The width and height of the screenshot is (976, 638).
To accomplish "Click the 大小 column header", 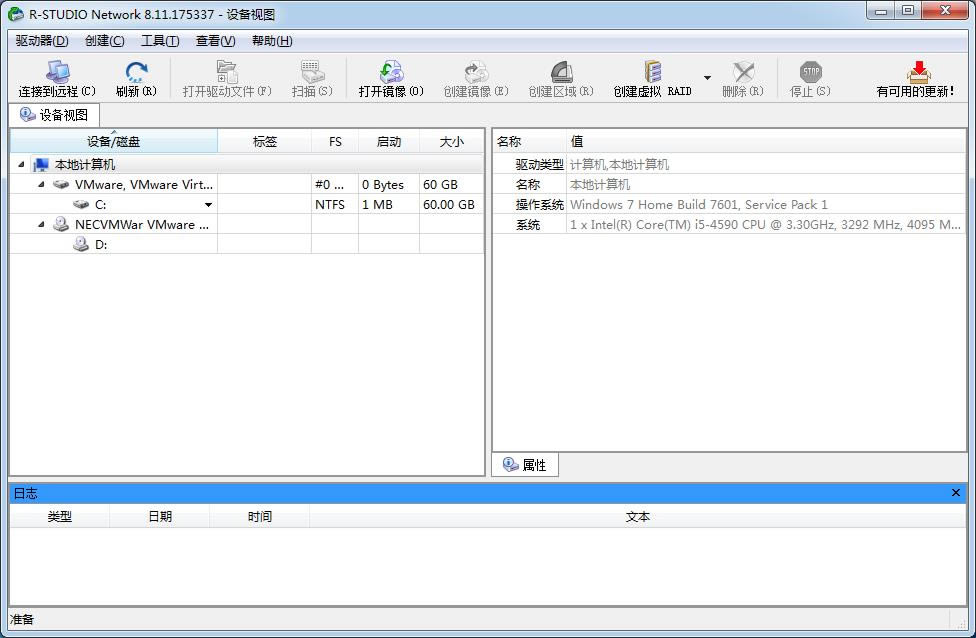I will tap(451, 141).
